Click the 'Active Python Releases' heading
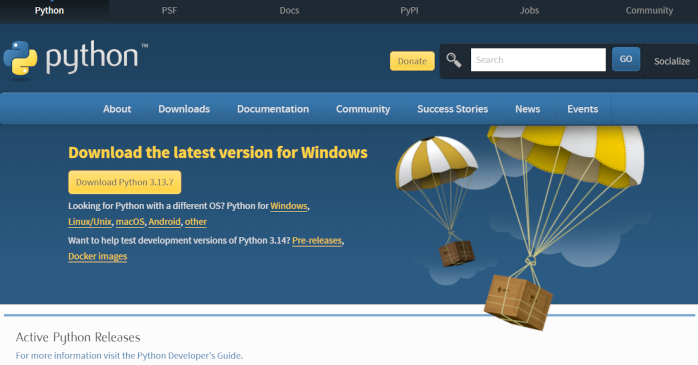Viewport: 698px width, 365px height. (x=78, y=337)
